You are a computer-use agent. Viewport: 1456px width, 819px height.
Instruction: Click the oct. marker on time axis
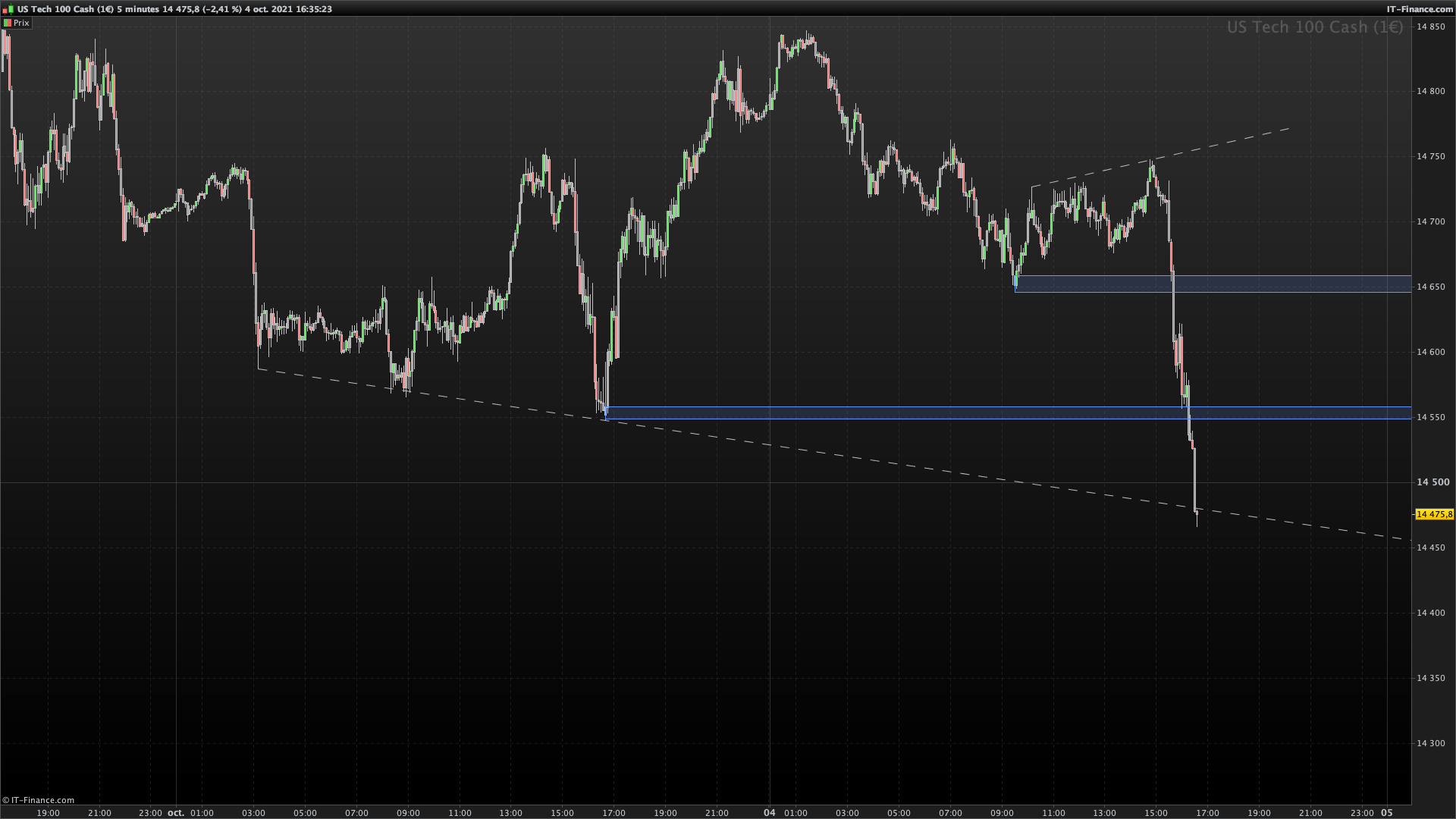coord(175,812)
